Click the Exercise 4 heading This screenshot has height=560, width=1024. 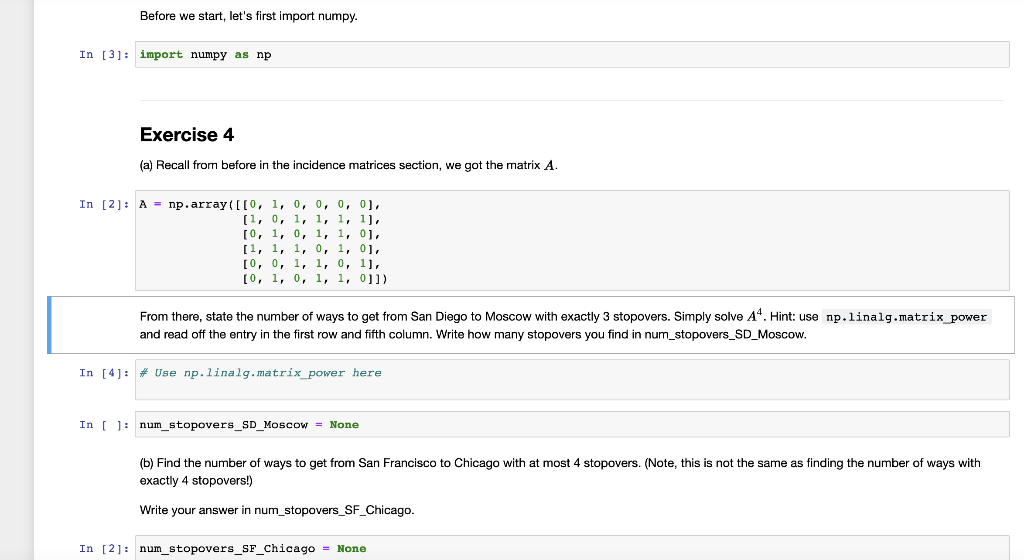(187, 134)
